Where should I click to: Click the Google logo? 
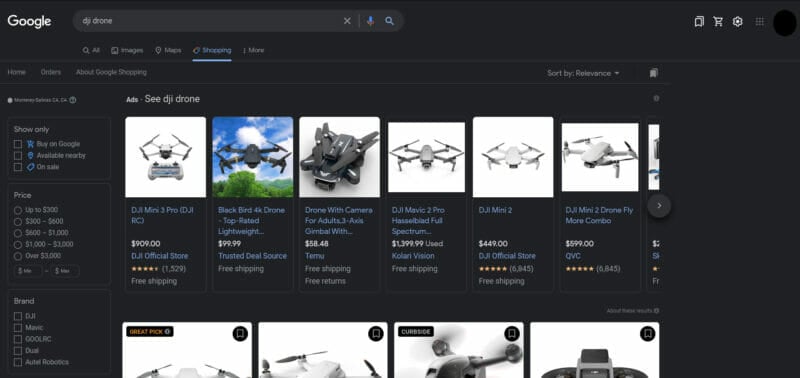[29, 21]
